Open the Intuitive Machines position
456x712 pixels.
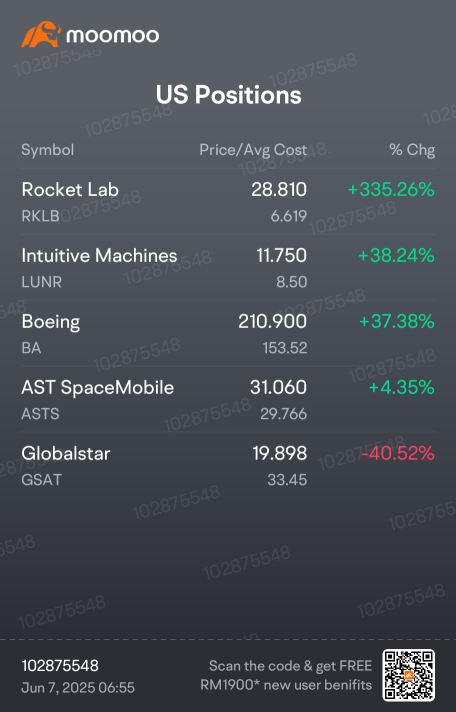228,267
